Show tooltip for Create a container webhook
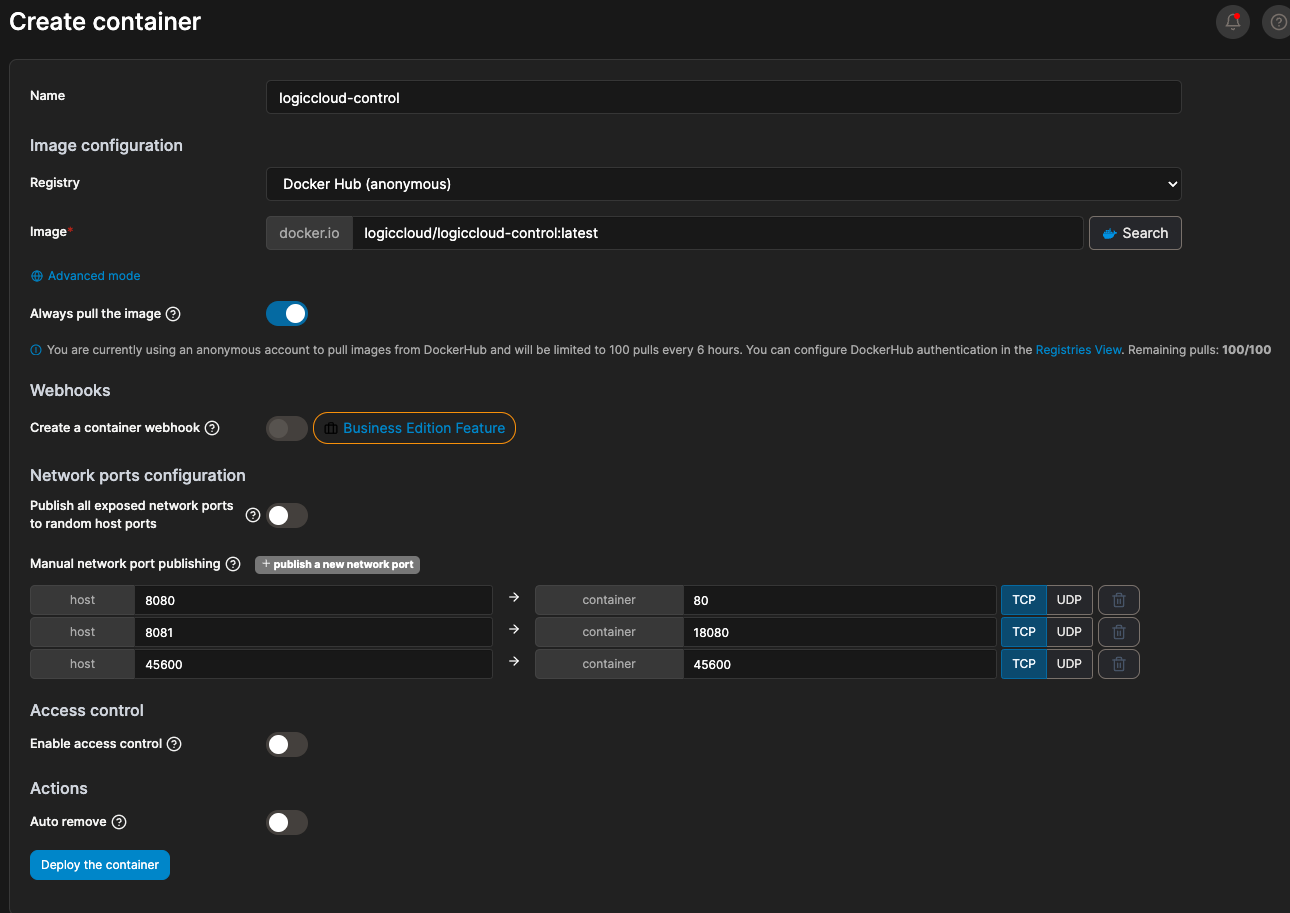Screen dimensions: 1290x913 click(x=212, y=428)
